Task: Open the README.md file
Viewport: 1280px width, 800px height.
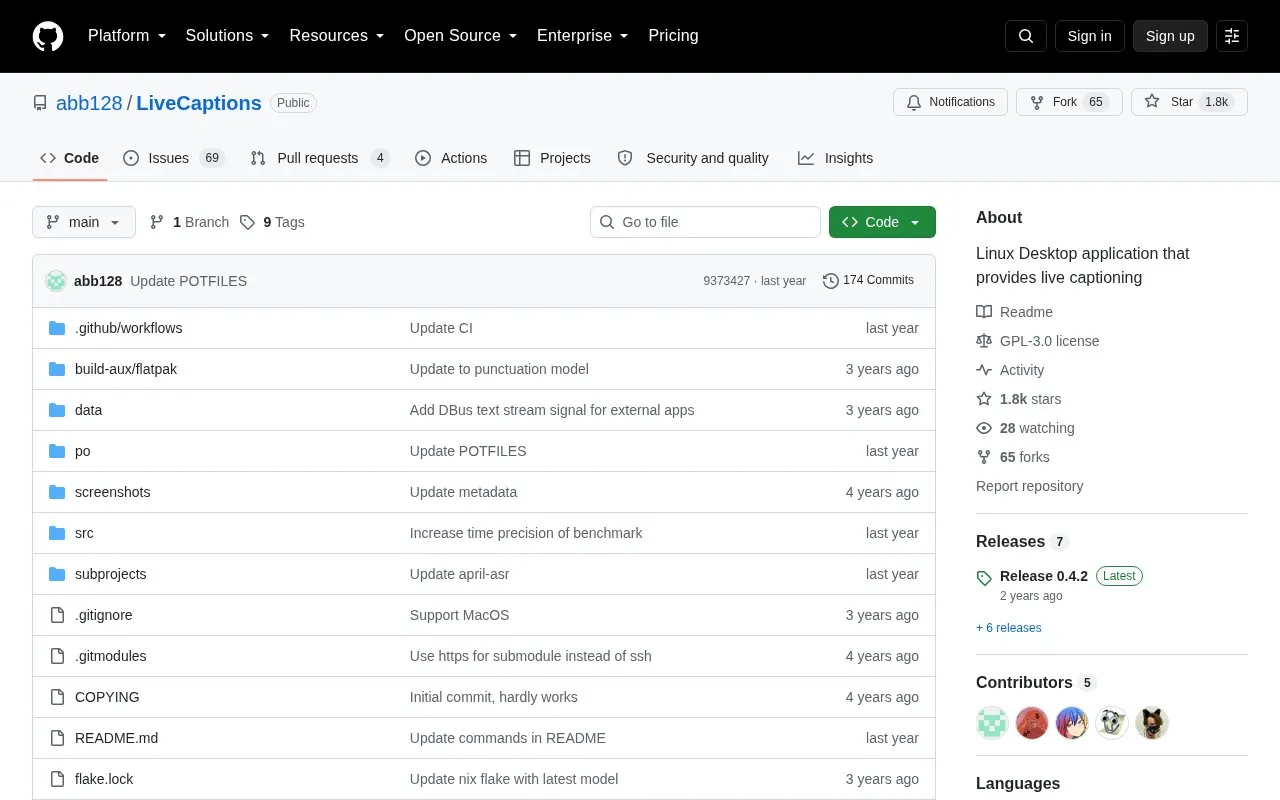Action: pos(116,738)
